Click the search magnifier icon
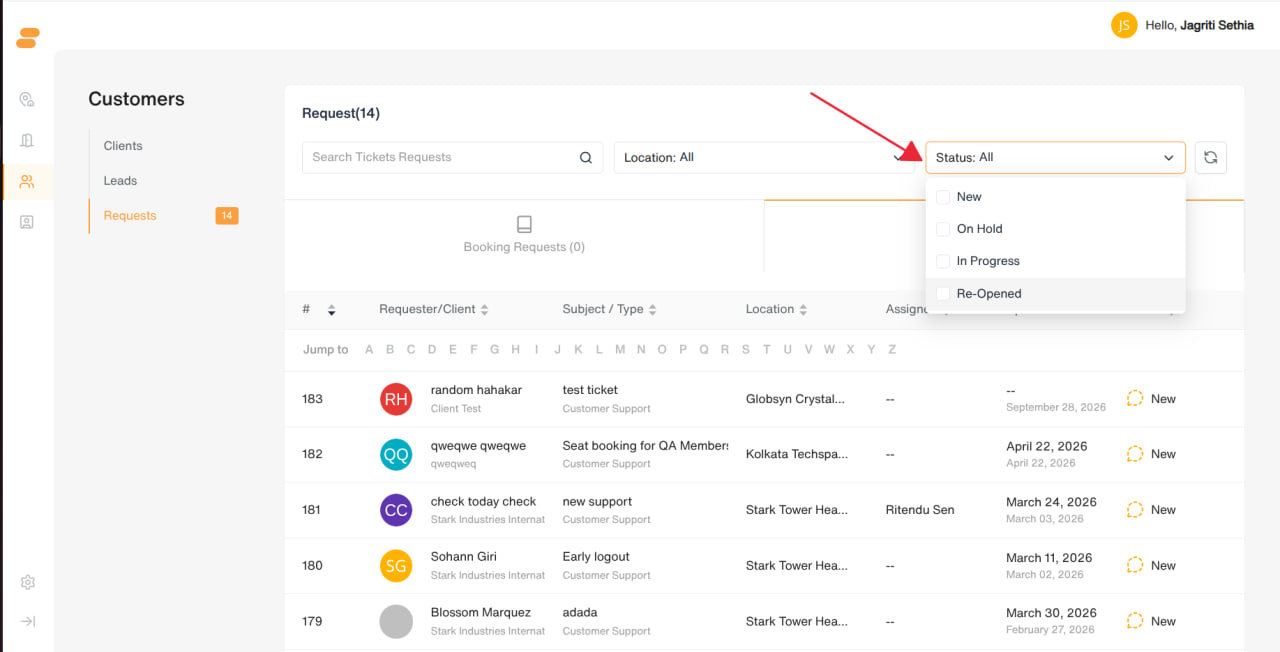1280x652 pixels. (586, 157)
